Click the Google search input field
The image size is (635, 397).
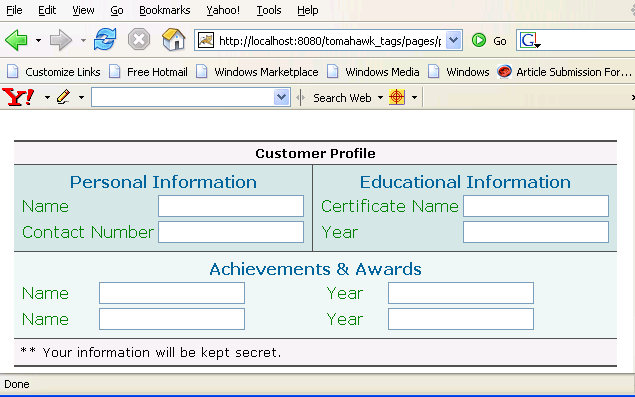pyautogui.click(x=588, y=40)
